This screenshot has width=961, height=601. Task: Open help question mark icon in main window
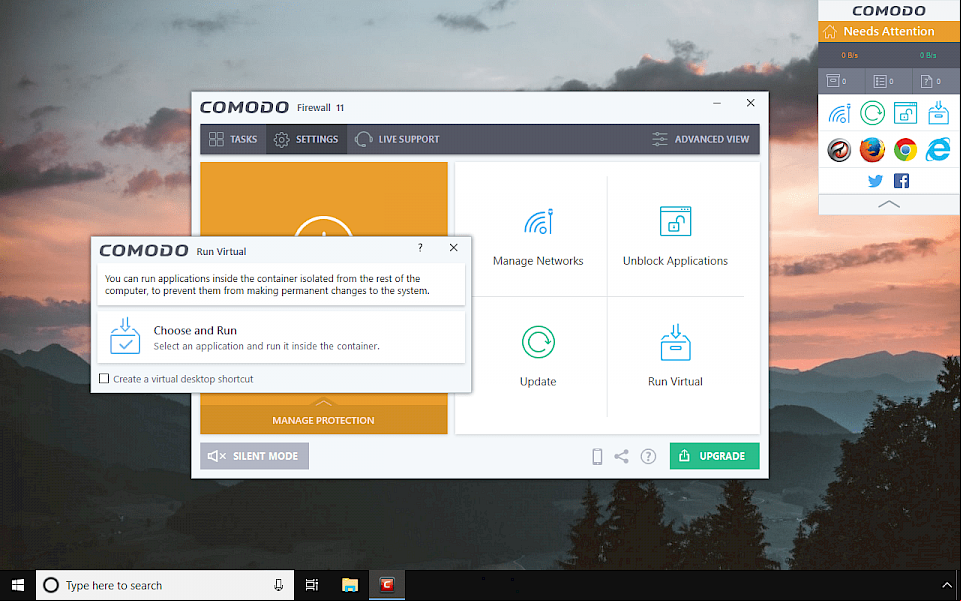648,456
